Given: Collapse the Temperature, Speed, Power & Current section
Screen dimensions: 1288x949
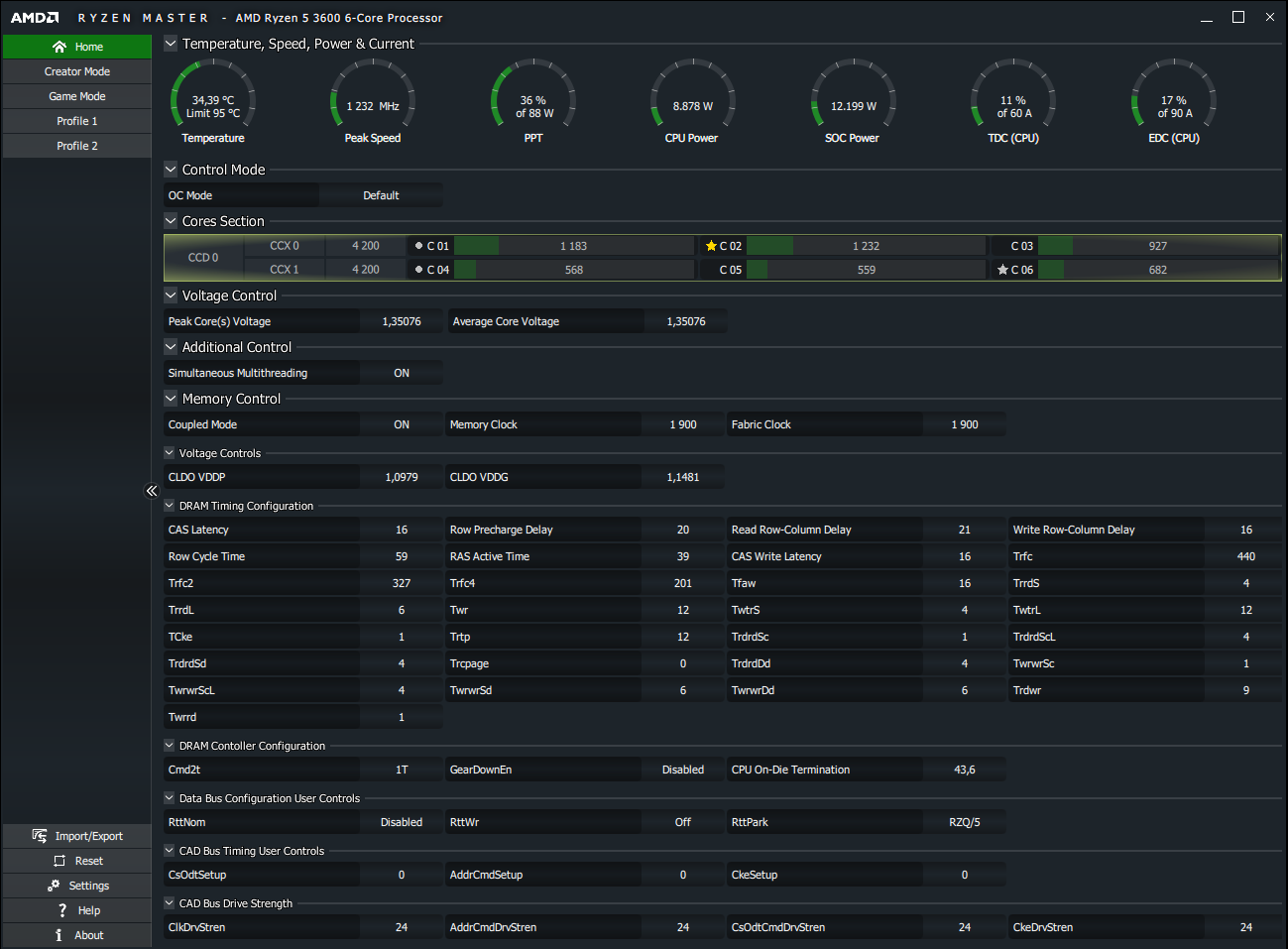Looking at the screenshot, I should pyautogui.click(x=171, y=44).
